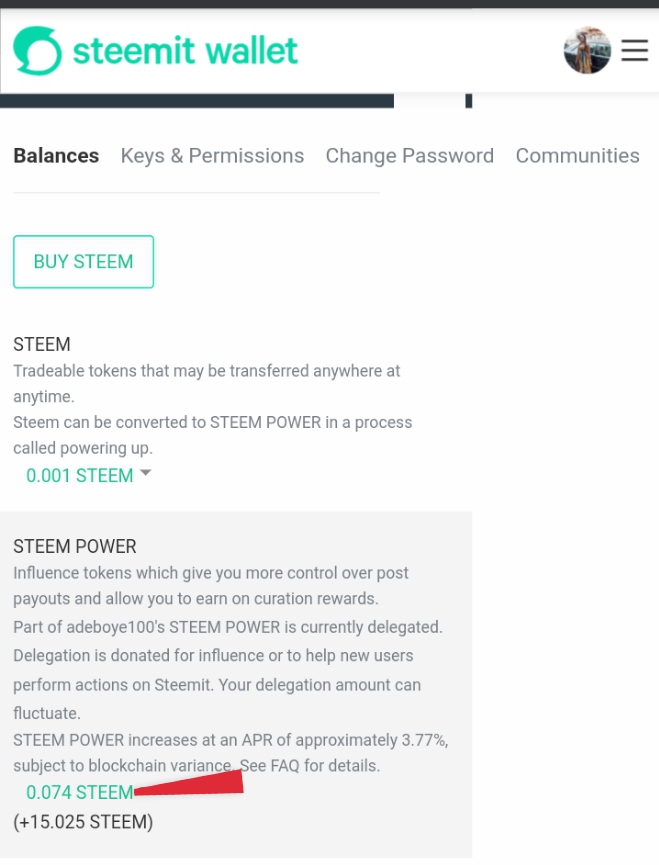This screenshot has height=865, width=659.
Task: Expand the 0.001 STEEM balance dropdown
Action: click(79, 476)
